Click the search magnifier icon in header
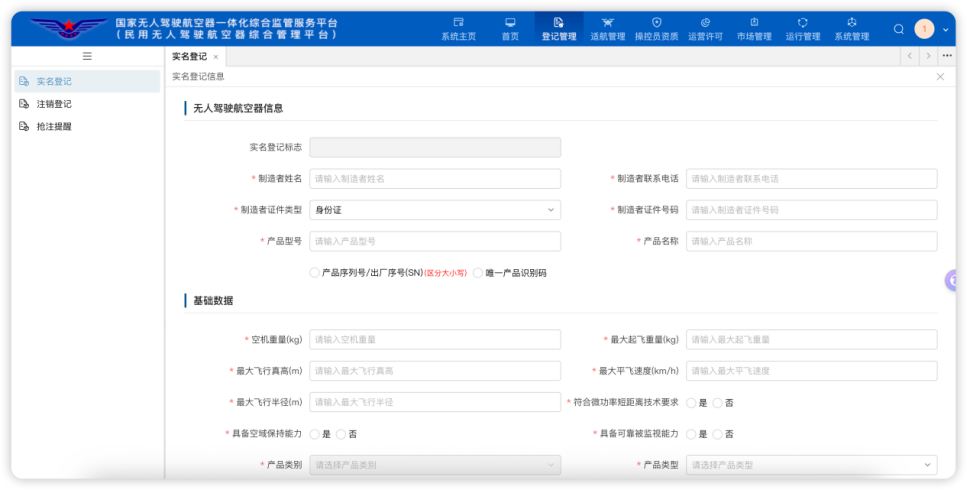The height and width of the screenshot is (490, 967). click(899, 29)
